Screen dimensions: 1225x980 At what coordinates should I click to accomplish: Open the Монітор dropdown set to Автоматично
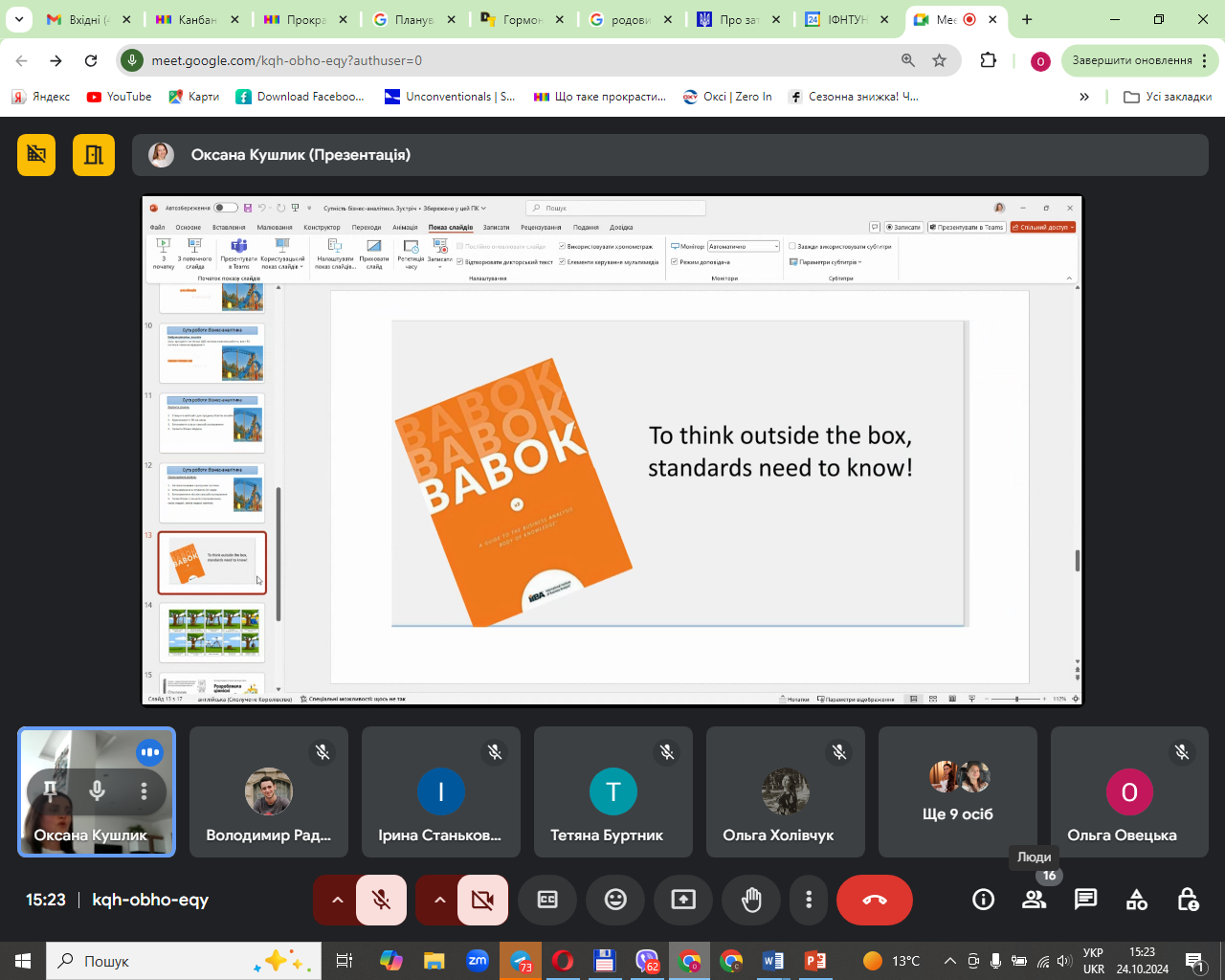click(x=744, y=246)
